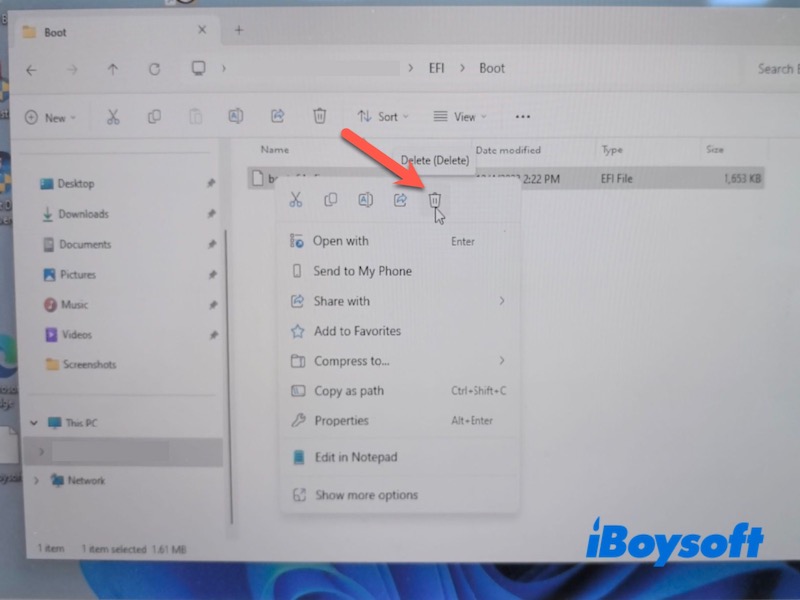800x600 pixels.
Task: Go forward with the forward arrow
Action: tap(72, 70)
